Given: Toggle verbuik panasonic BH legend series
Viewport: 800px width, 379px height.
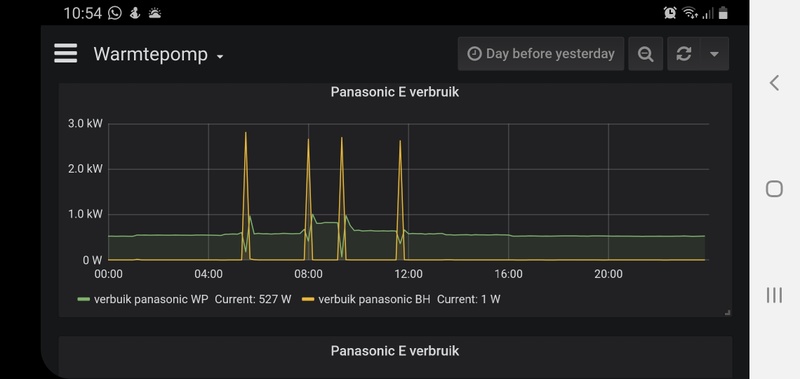Looking at the screenshot, I should click(x=374, y=299).
